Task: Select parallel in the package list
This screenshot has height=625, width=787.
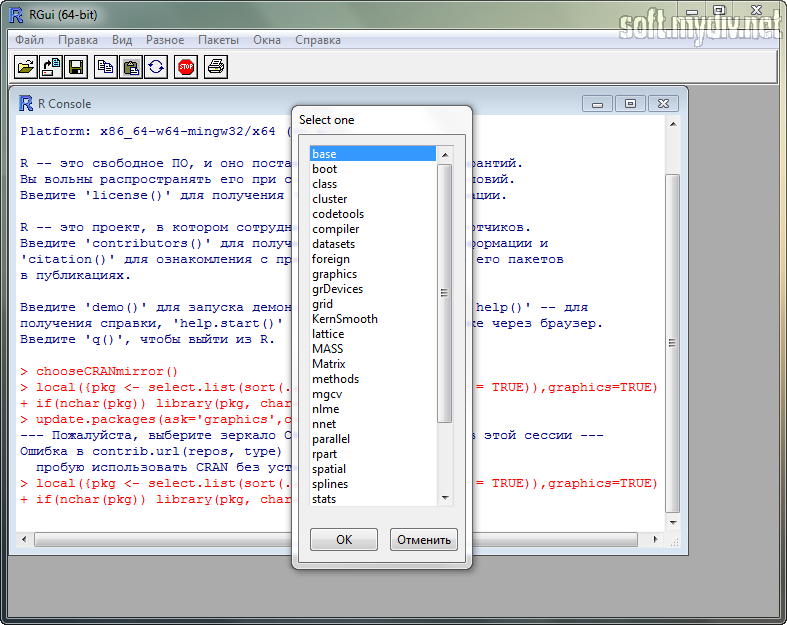Action: tap(373, 439)
